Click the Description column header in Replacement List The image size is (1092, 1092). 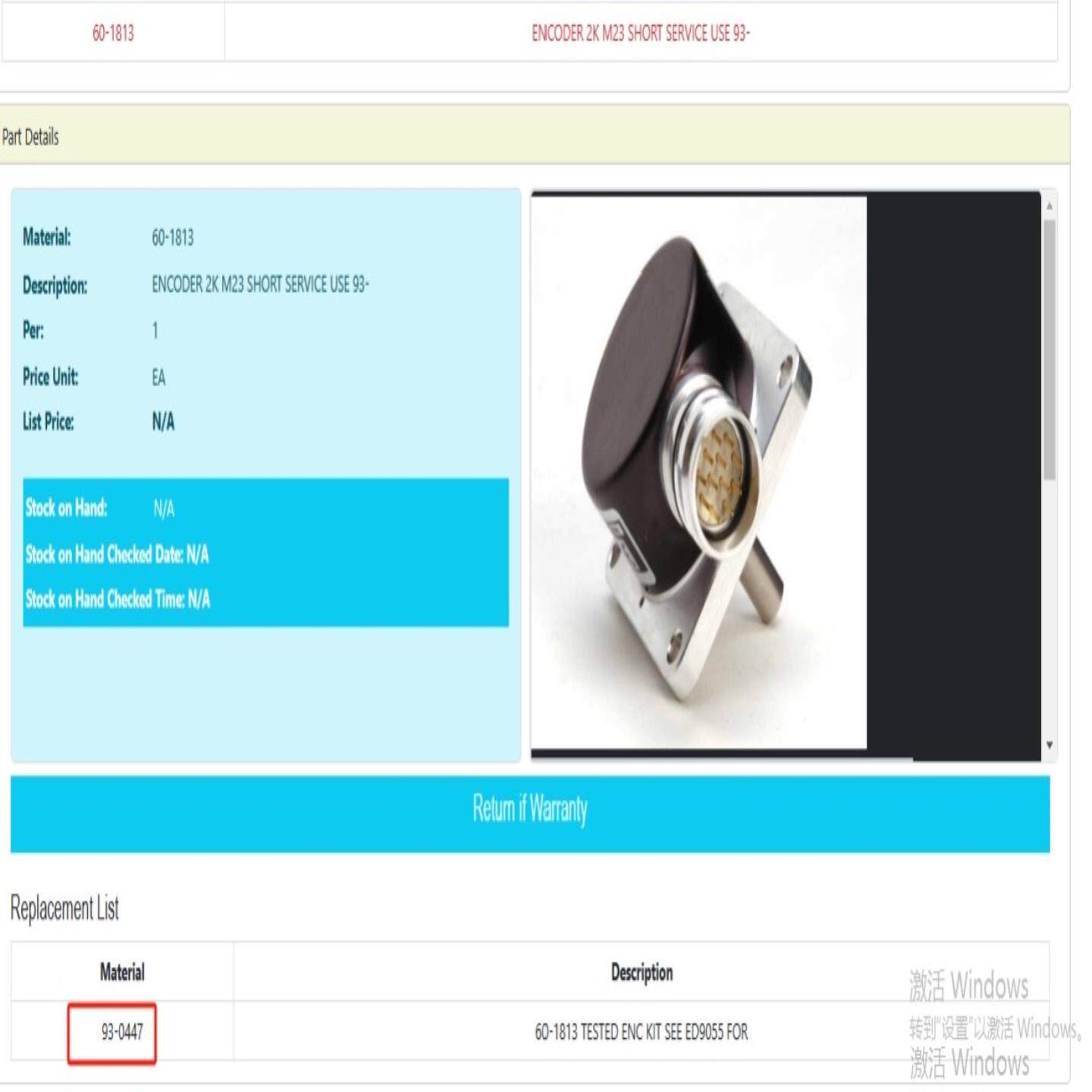pyautogui.click(x=642, y=972)
